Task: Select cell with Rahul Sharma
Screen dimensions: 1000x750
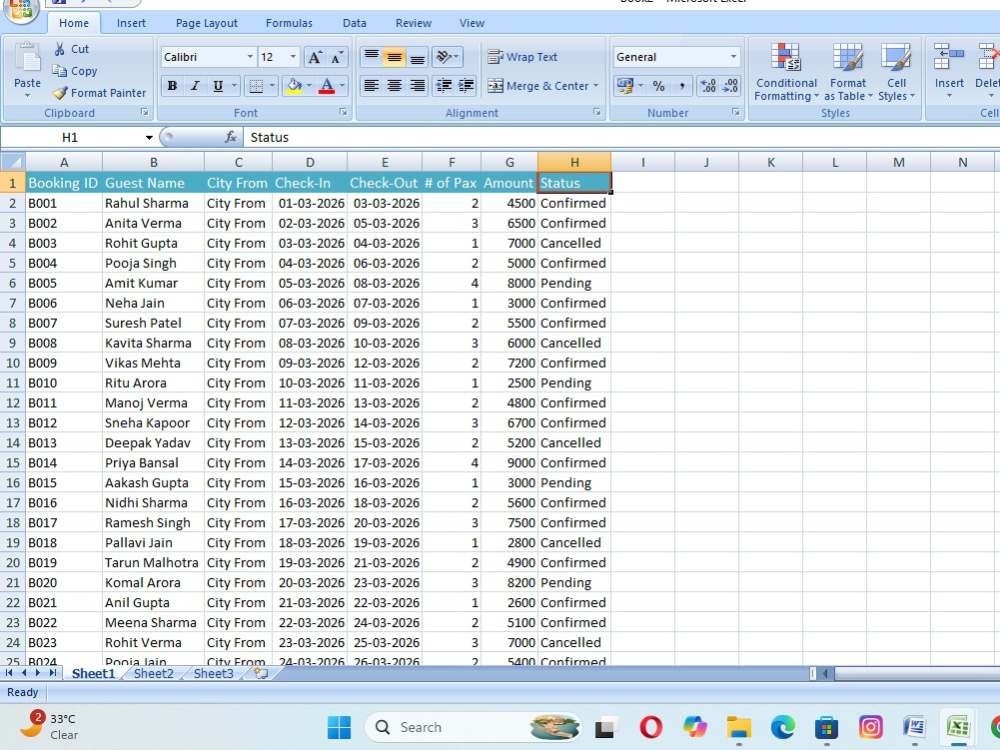Action: pyautogui.click(x=153, y=203)
